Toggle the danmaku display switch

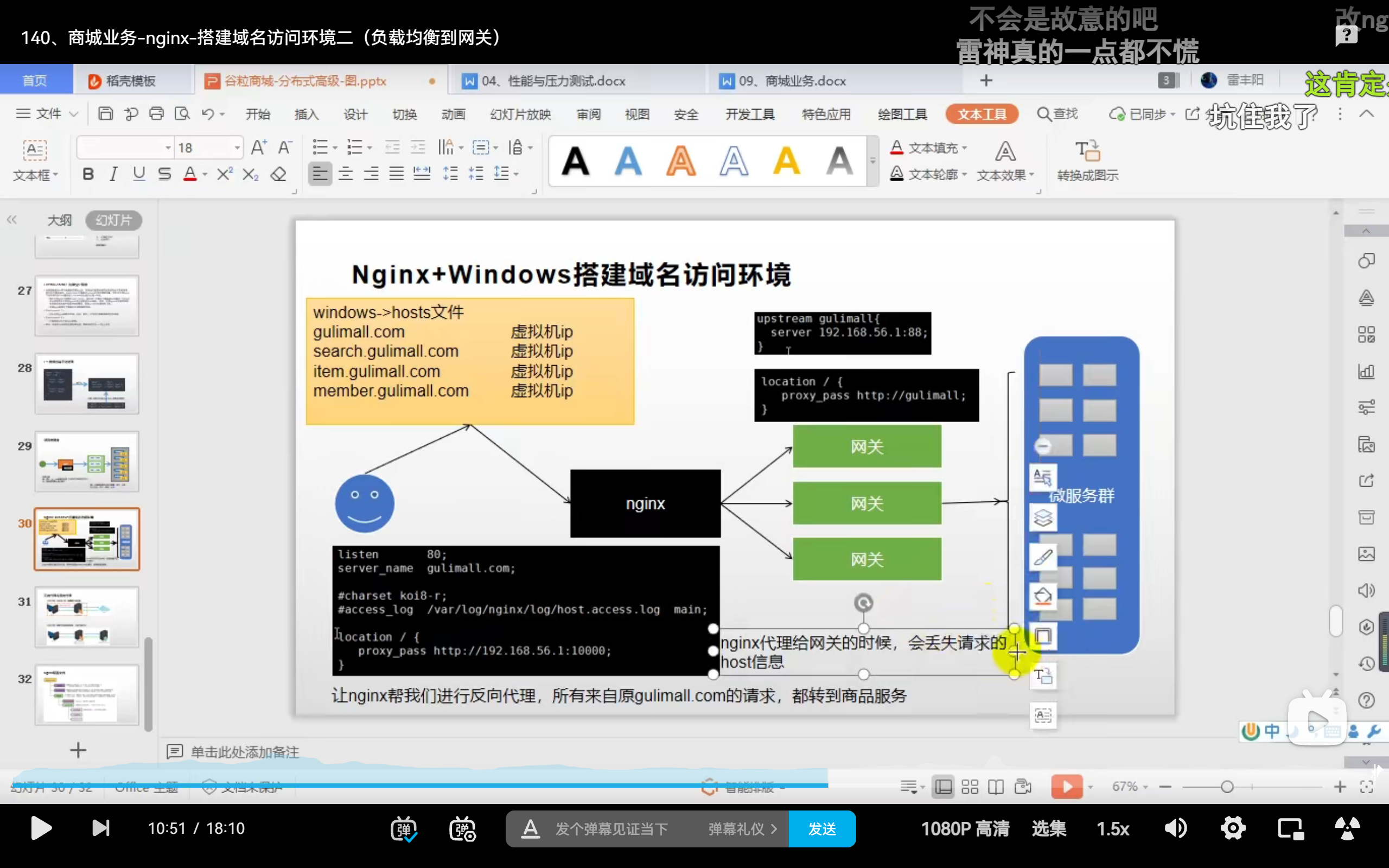click(404, 829)
